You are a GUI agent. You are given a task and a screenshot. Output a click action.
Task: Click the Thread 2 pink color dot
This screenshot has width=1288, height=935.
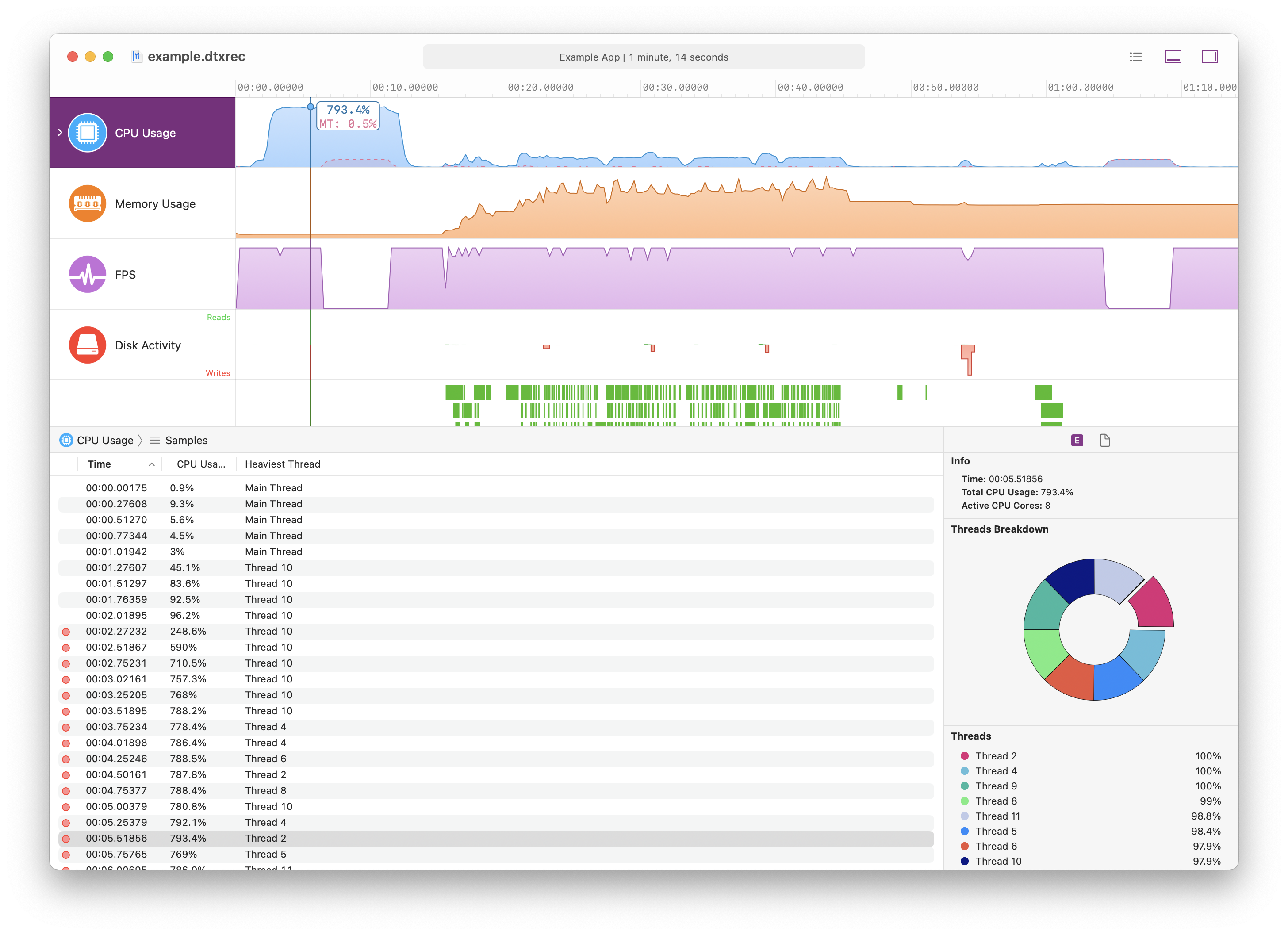(964, 756)
